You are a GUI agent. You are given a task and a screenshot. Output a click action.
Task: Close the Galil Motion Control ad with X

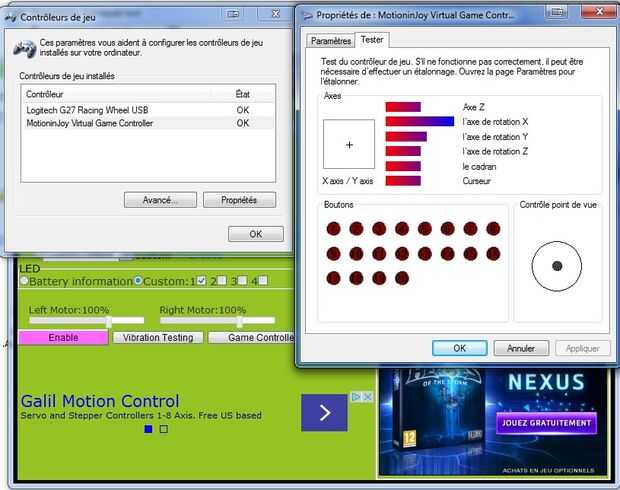point(368,396)
